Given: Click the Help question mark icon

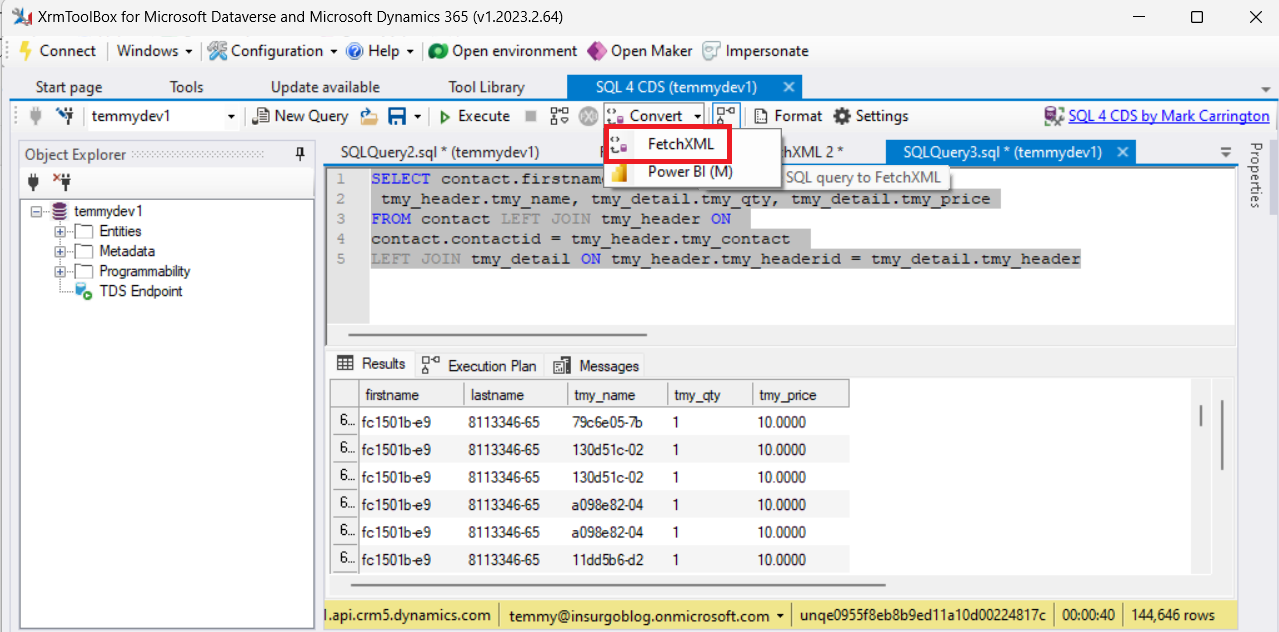Looking at the screenshot, I should click(355, 51).
